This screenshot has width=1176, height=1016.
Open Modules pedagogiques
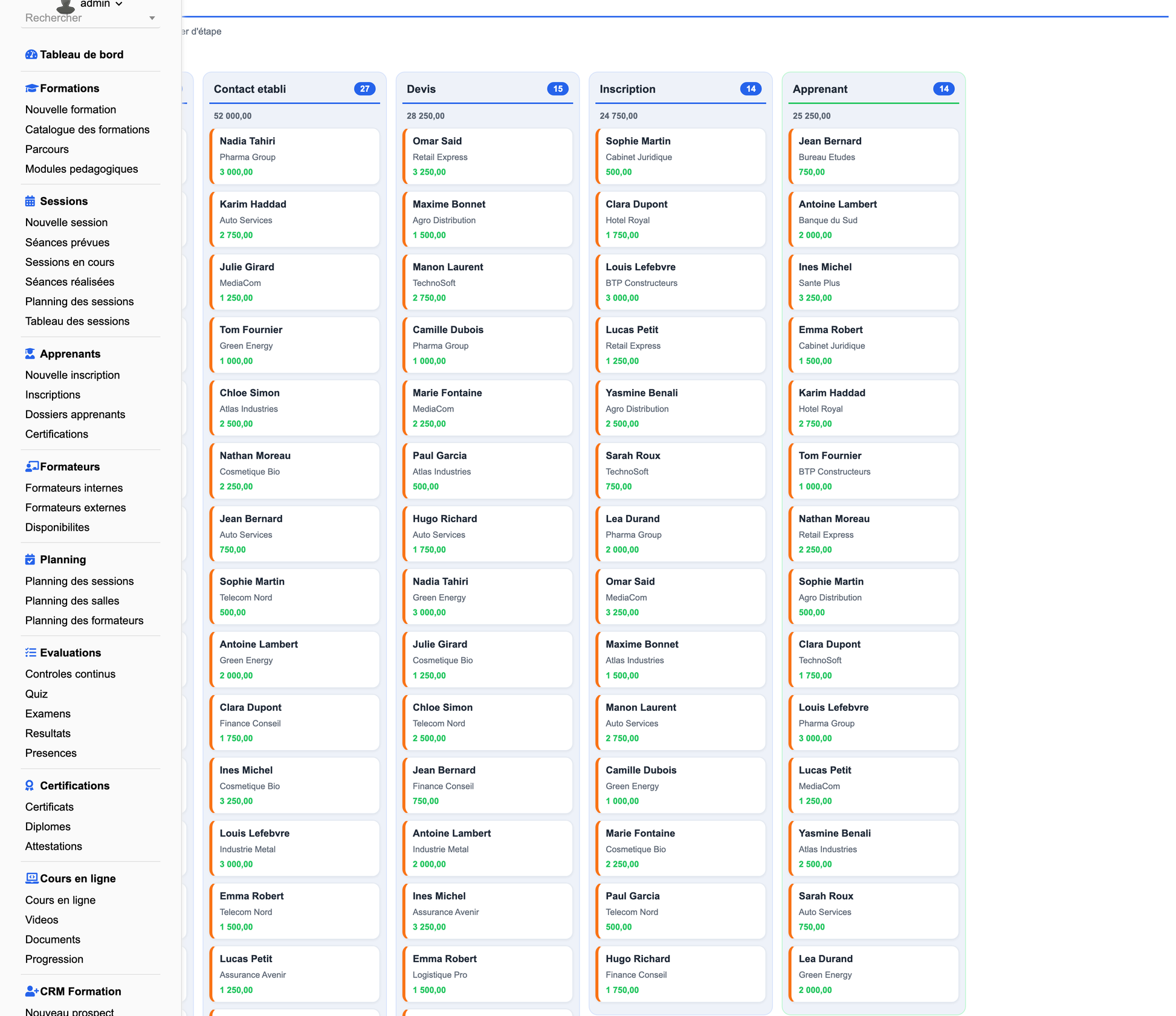click(x=82, y=169)
